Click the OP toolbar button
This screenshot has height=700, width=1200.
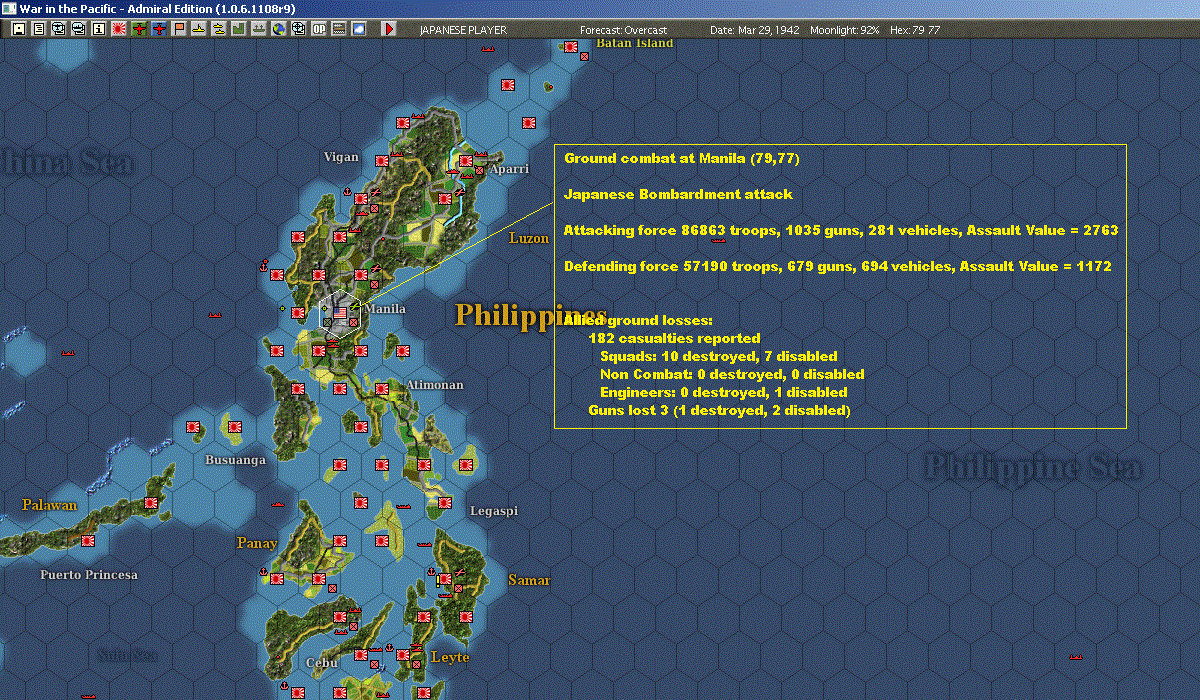pos(319,29)
